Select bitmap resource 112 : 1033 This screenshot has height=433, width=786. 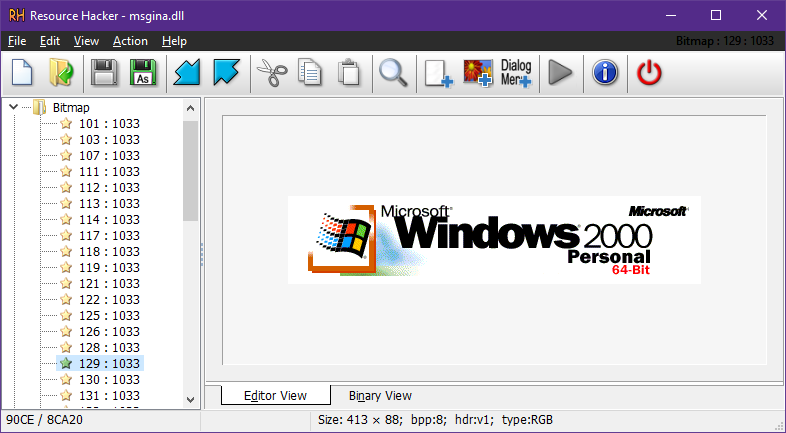pyautogui.click(x=109, y=187)
